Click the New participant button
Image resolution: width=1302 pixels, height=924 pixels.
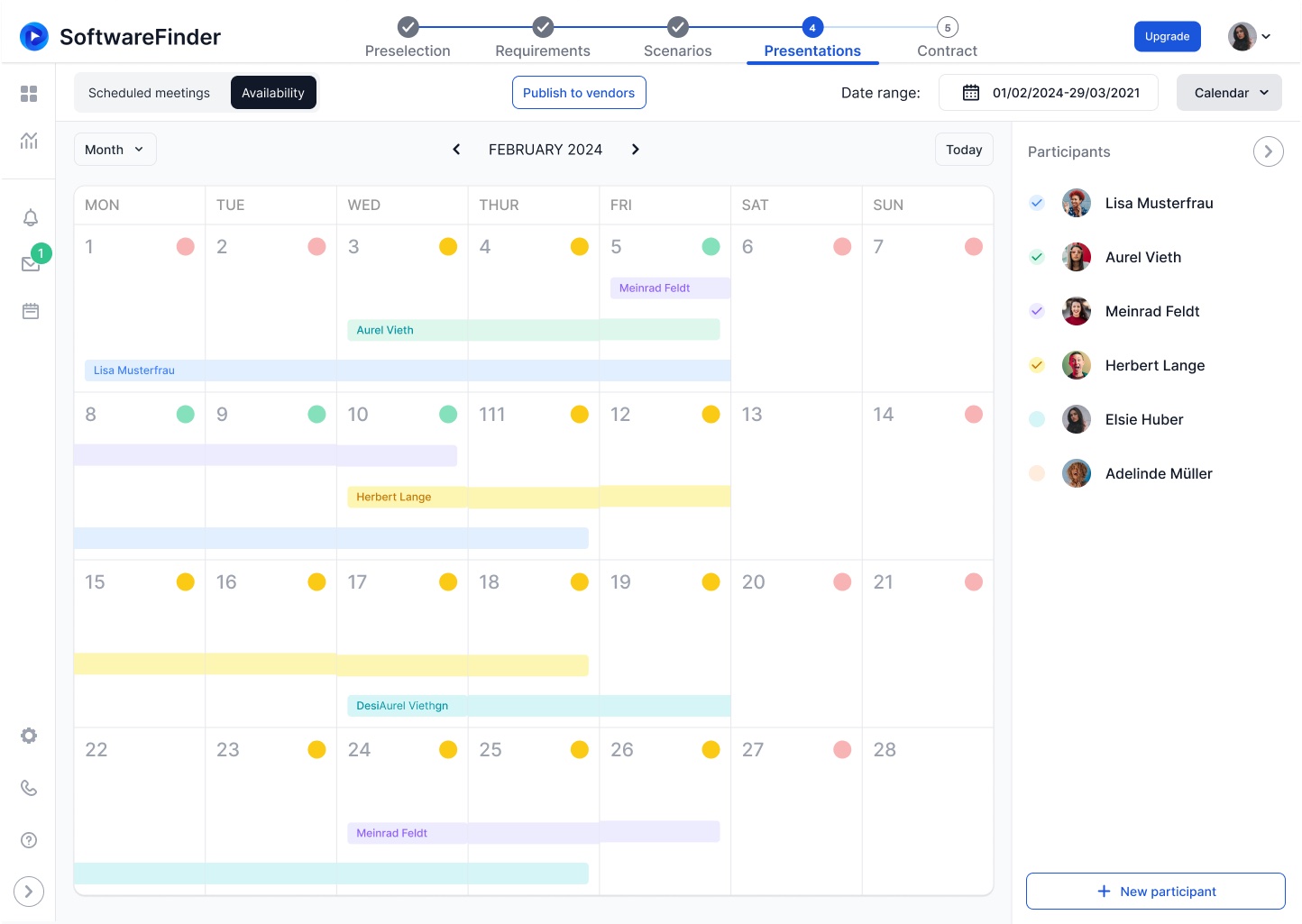(x=1155, y=892)
